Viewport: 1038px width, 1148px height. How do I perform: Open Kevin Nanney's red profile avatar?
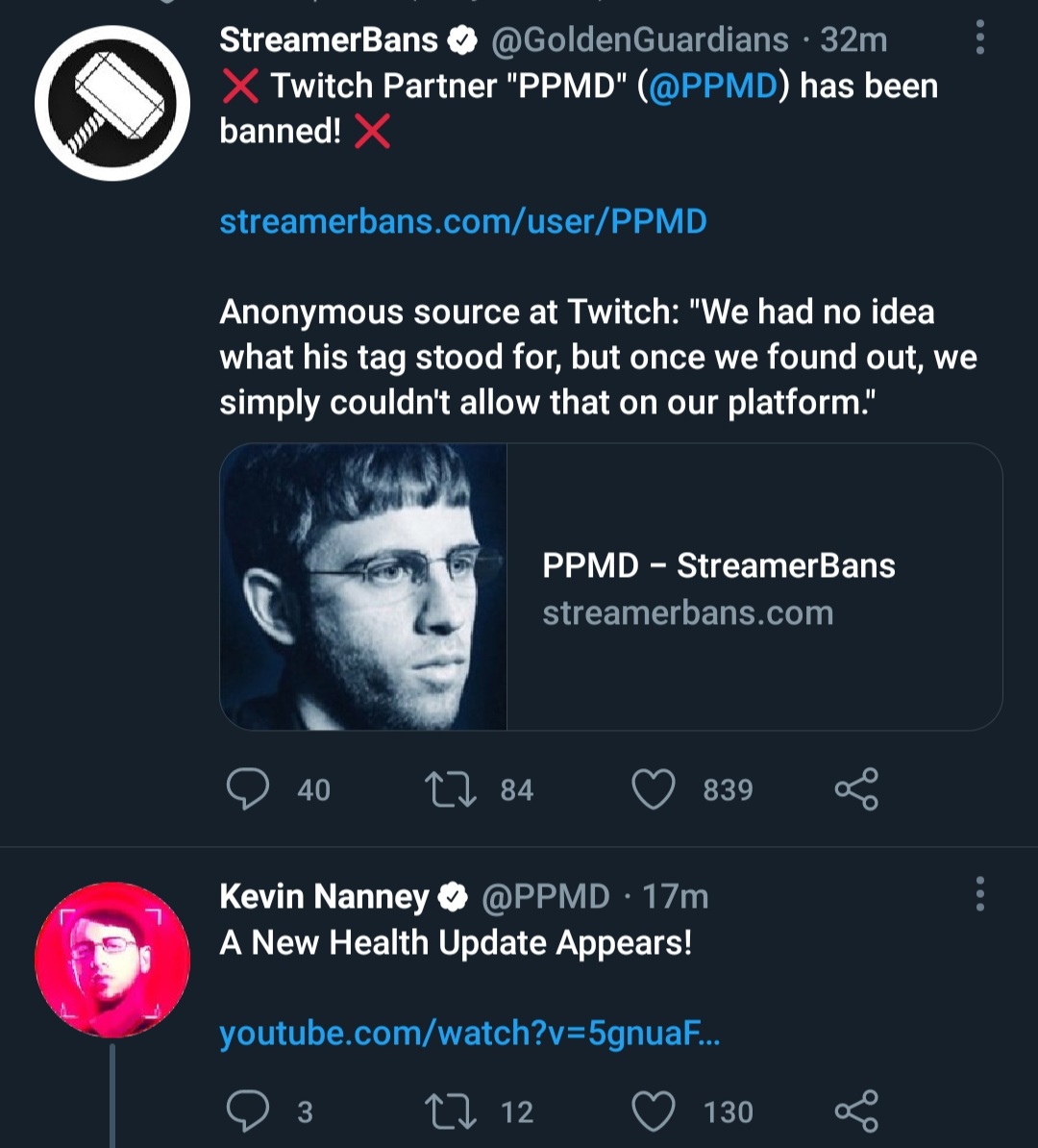(112, 960)
